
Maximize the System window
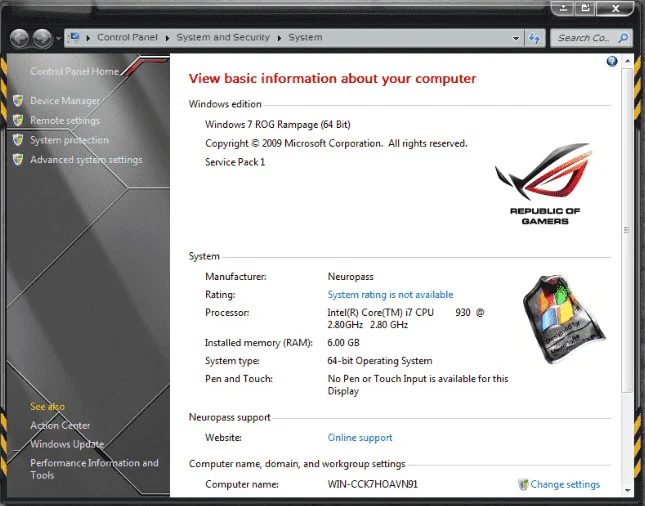tap(585, 8)
